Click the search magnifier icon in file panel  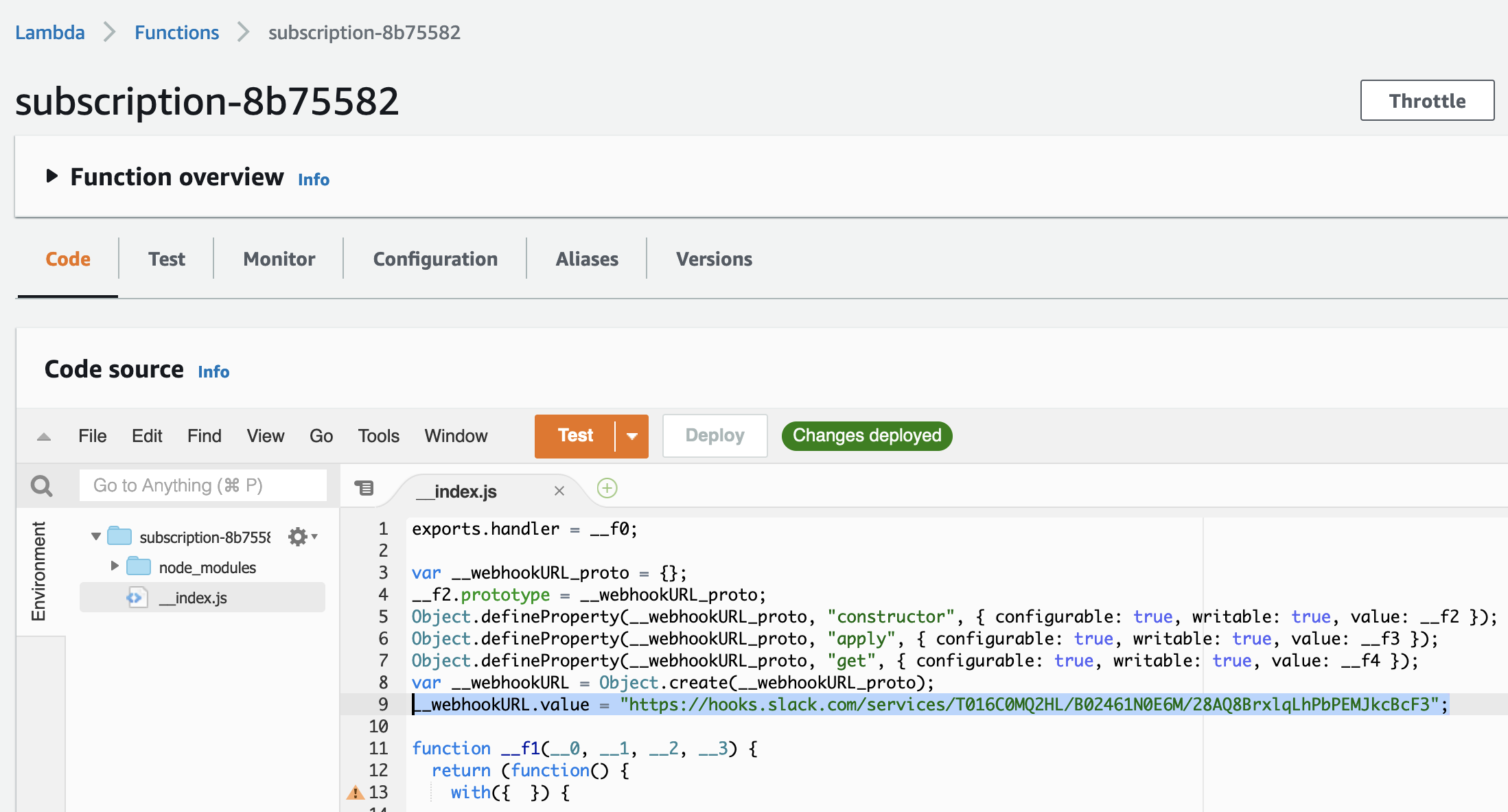pyautogui.click(x=42, y=486)
